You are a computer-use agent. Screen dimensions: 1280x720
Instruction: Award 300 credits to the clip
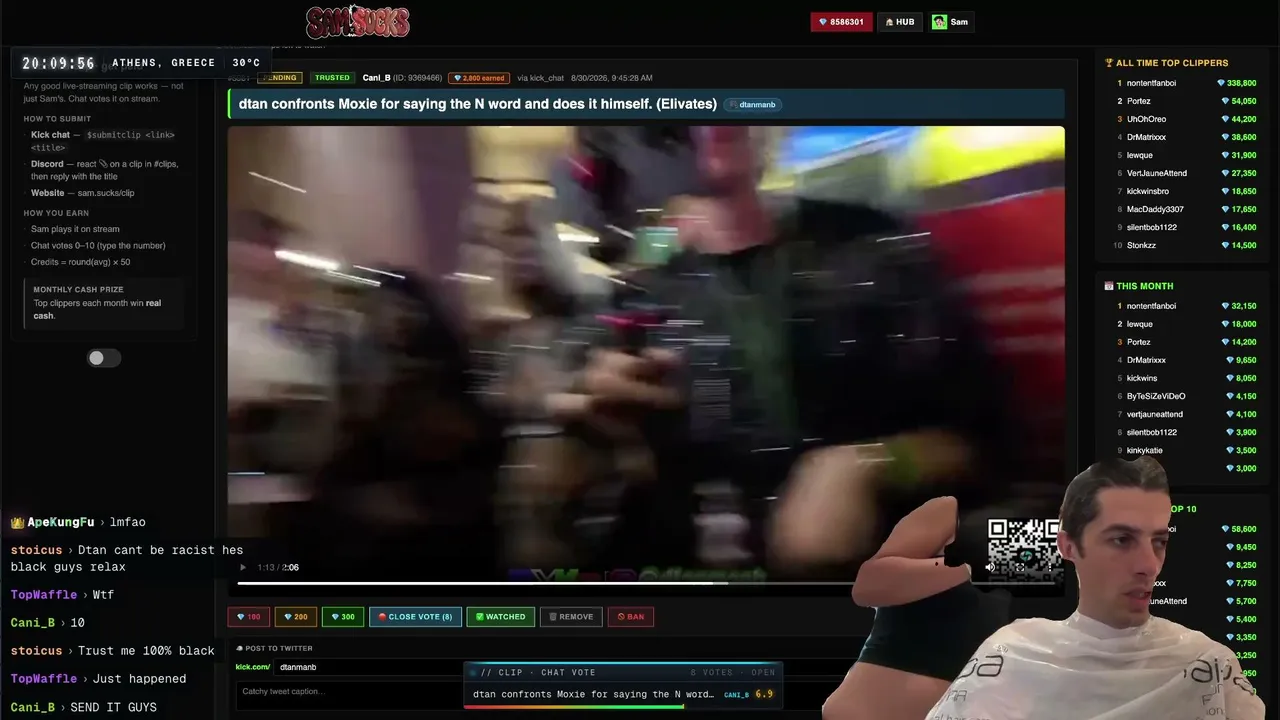coord(342,617)
